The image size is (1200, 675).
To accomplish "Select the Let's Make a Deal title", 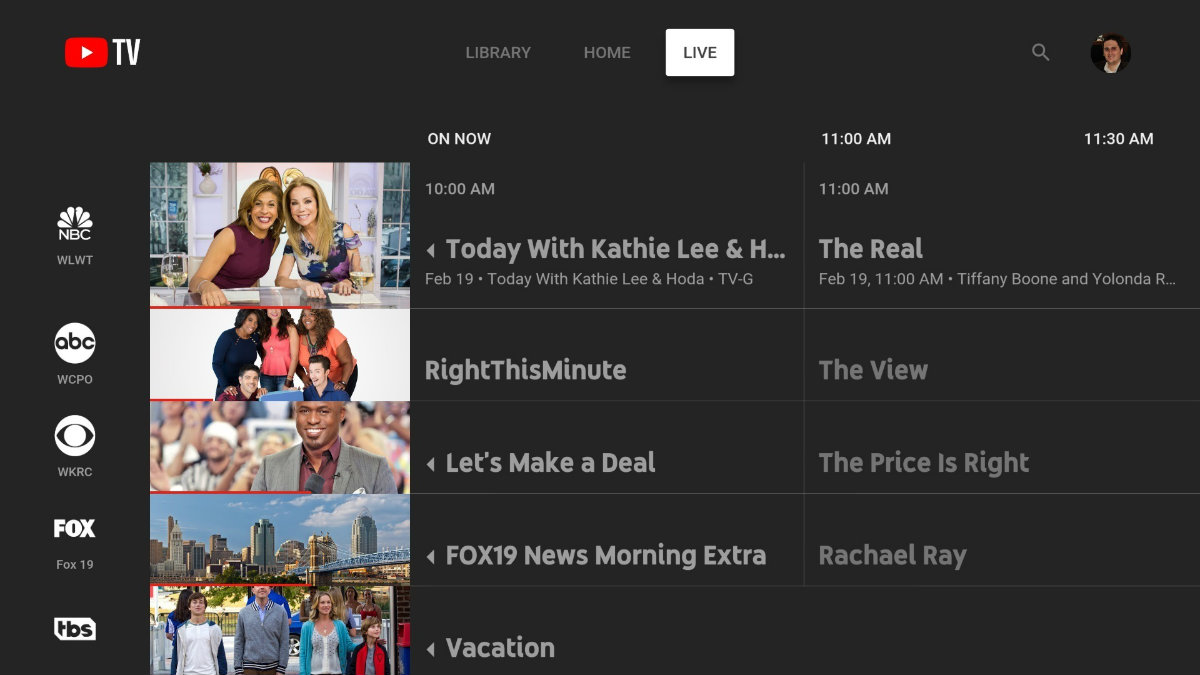I will click(551, 463).
